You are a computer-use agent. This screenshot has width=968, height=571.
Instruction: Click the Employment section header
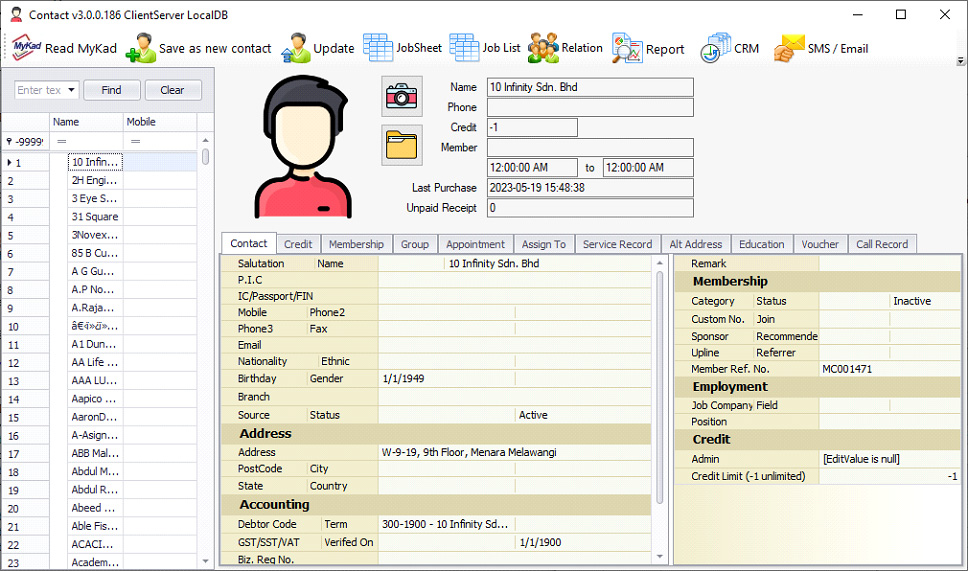pos(818,386)
